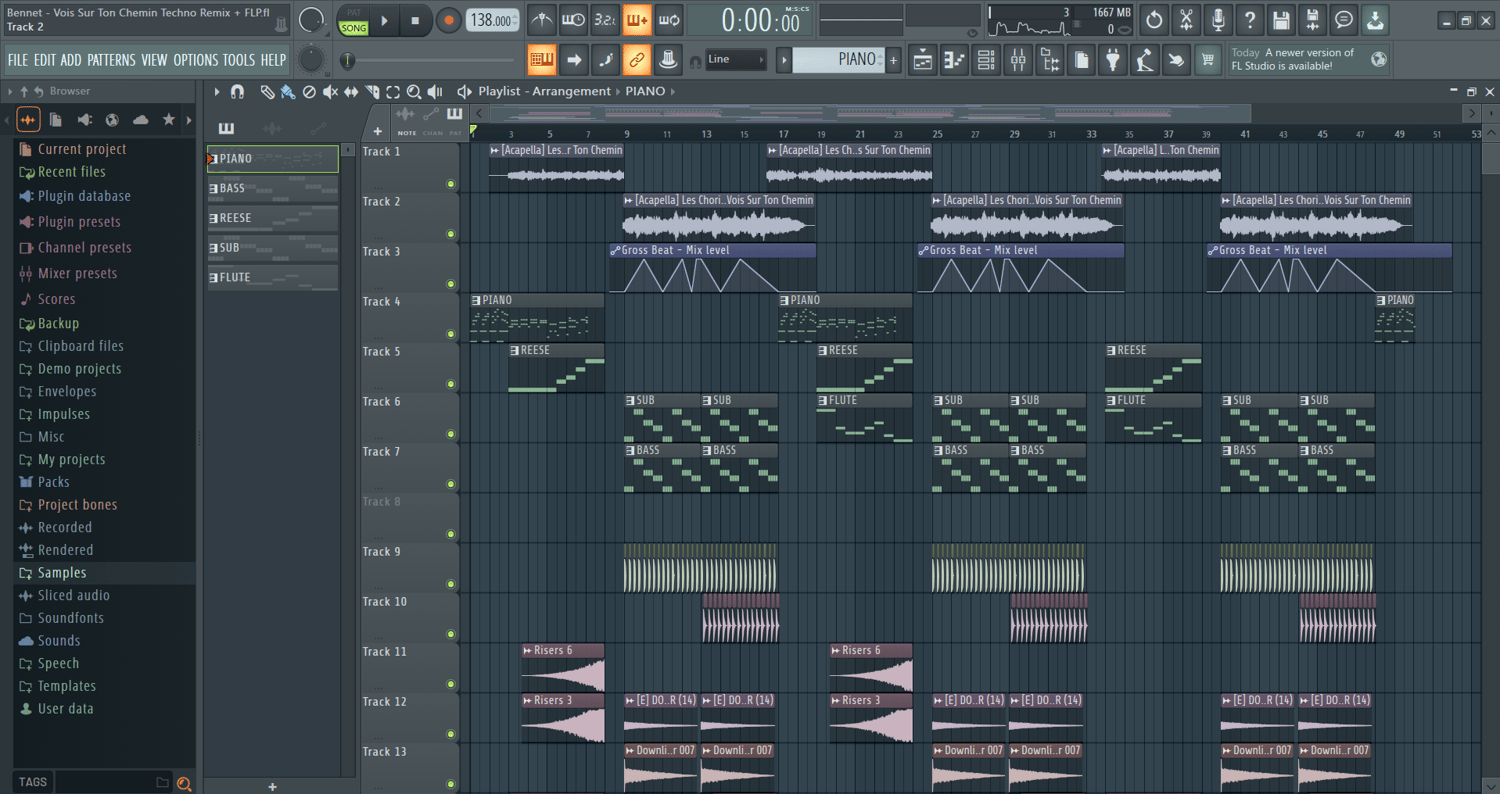Add a new pattern with plus button
The width and height of the screenshot is (1500, 794).
point(894,60)
